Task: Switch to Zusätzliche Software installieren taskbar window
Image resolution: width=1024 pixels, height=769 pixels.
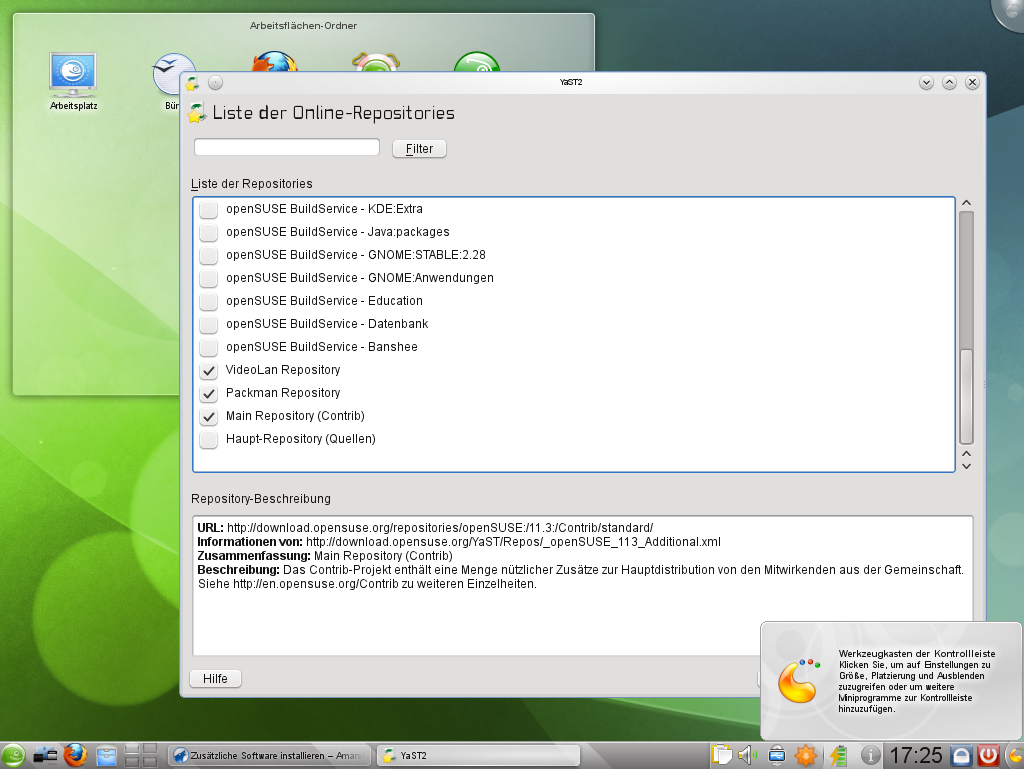Action: click(x=268, y=755)
